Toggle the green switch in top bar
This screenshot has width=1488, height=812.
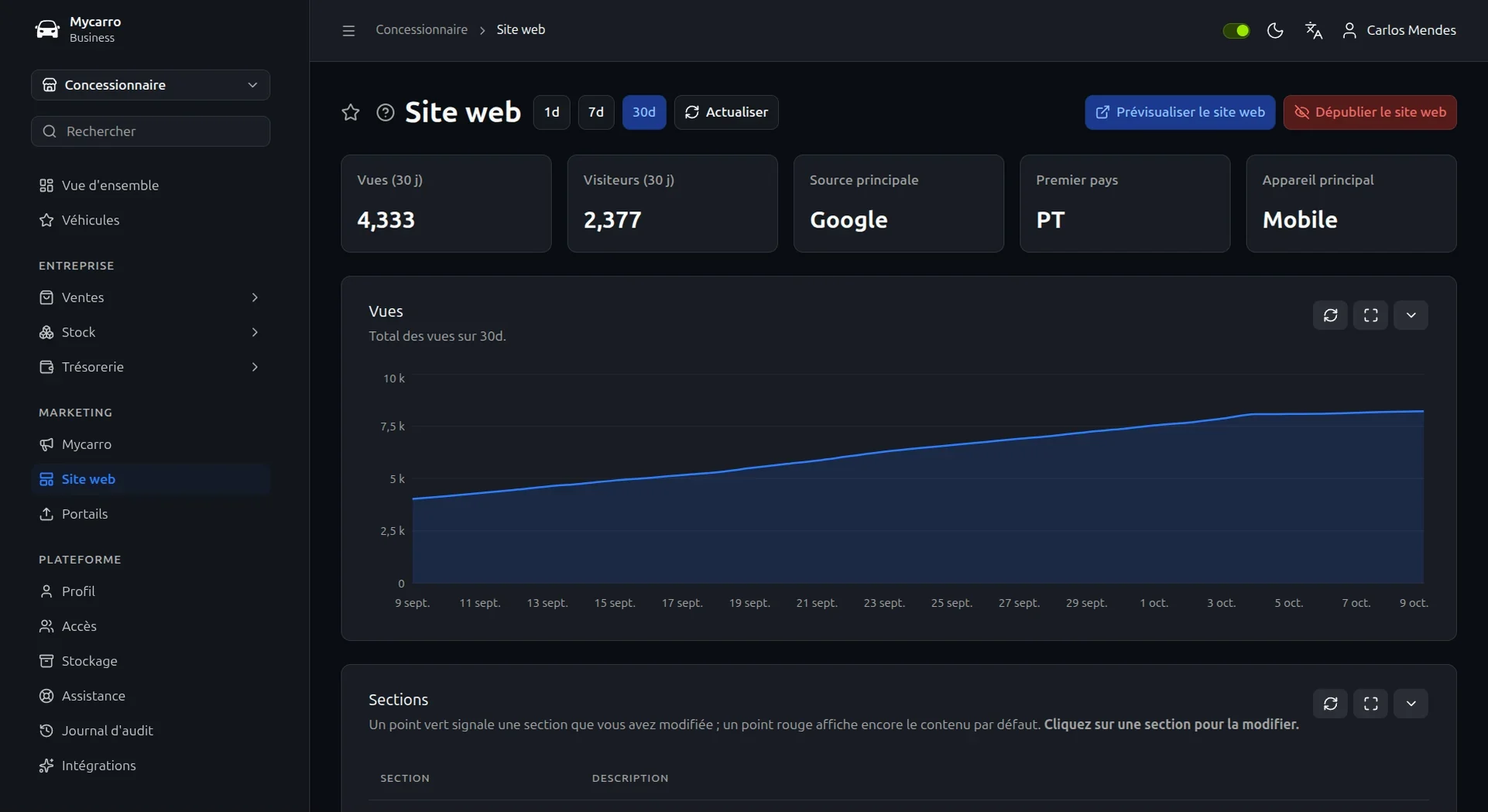click(x=1236, y=30)
